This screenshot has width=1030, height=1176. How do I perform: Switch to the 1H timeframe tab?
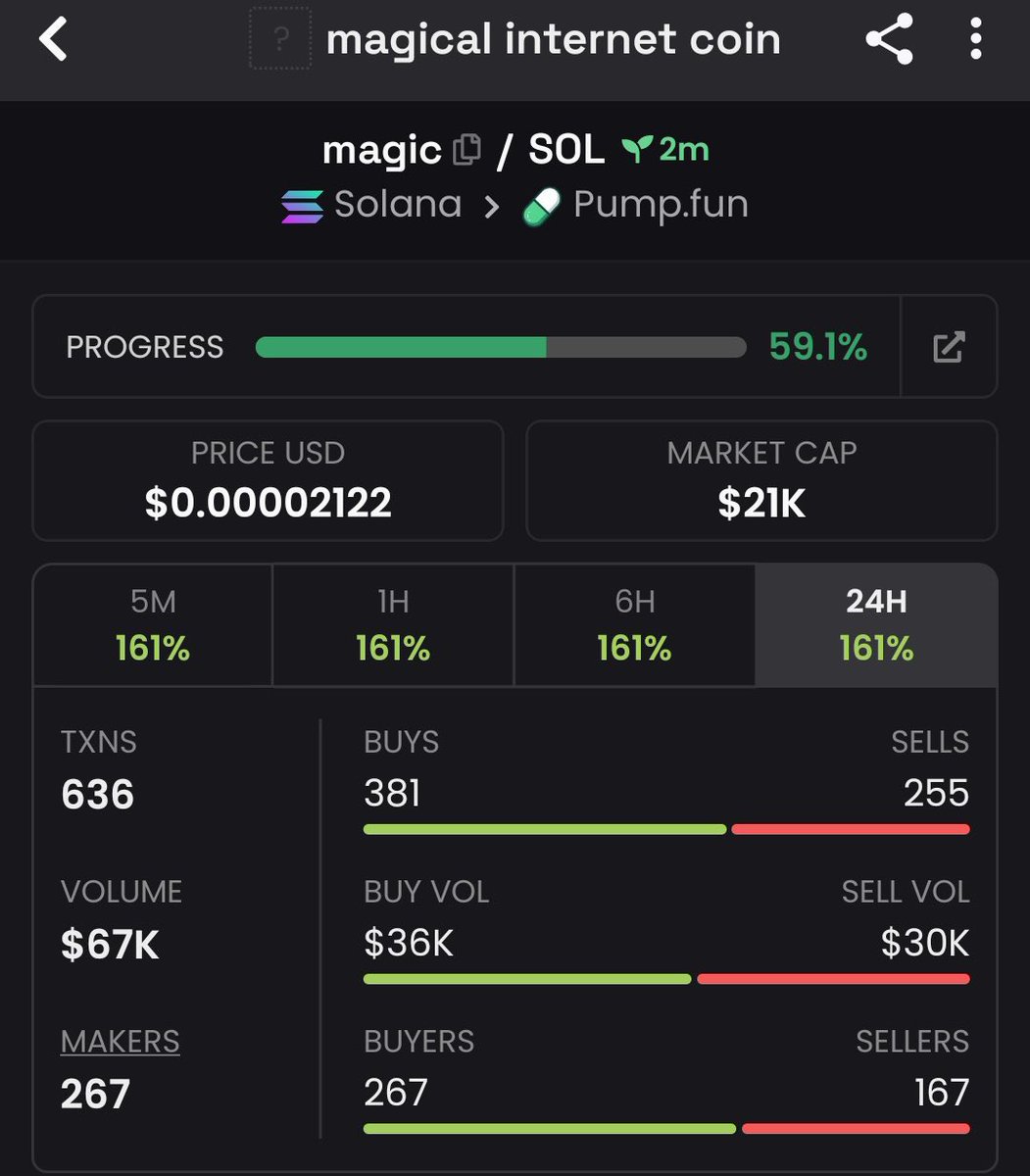pos(393,625)
